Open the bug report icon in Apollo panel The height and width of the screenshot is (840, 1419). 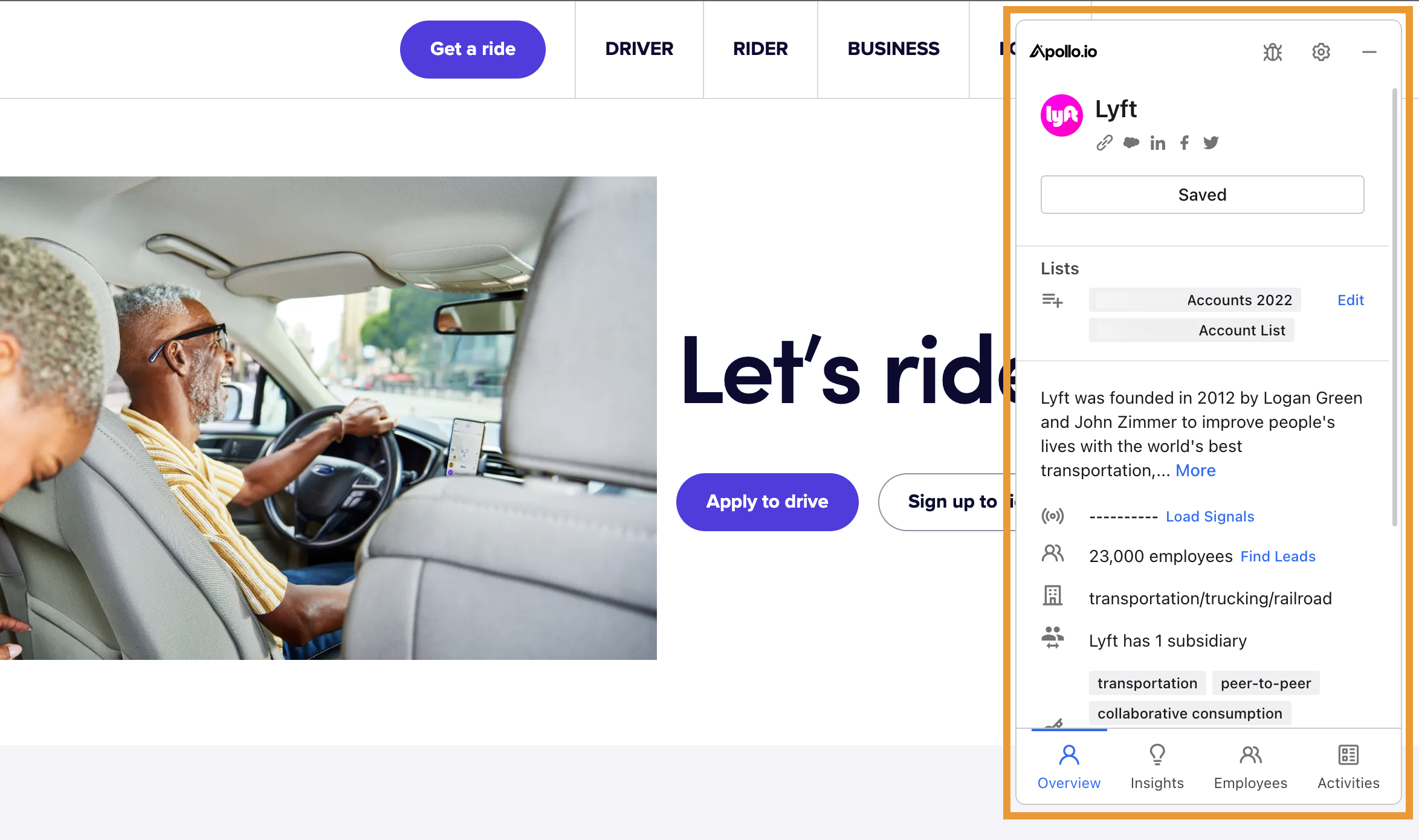click(1272, 52)
